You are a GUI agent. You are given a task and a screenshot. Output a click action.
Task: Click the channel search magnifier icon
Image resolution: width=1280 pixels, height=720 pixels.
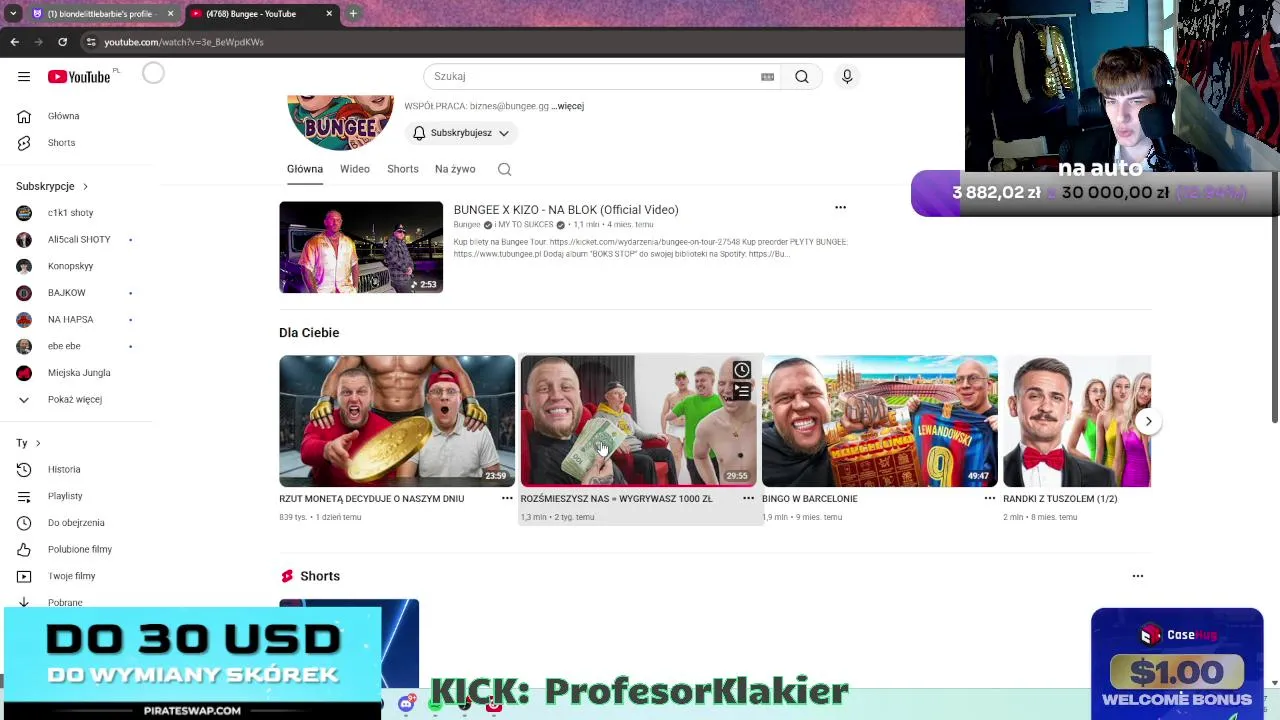[x=505, y=169]
